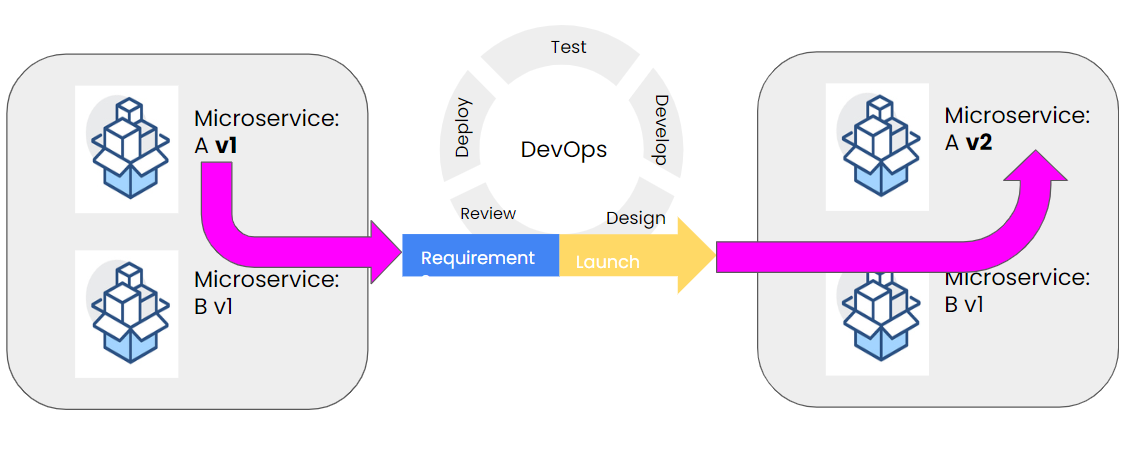This screenshot has width=1122, height=452.
Task: Click the Deploy segment of DevOps ring
Action: [463, 128]
